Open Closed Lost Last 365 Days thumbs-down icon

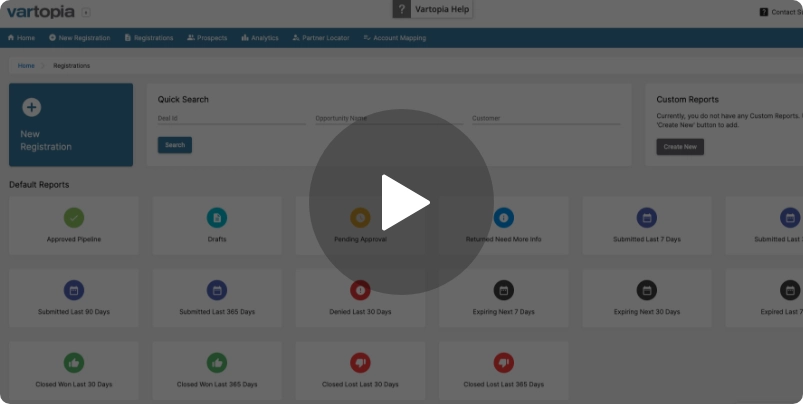tap(503, 363)
